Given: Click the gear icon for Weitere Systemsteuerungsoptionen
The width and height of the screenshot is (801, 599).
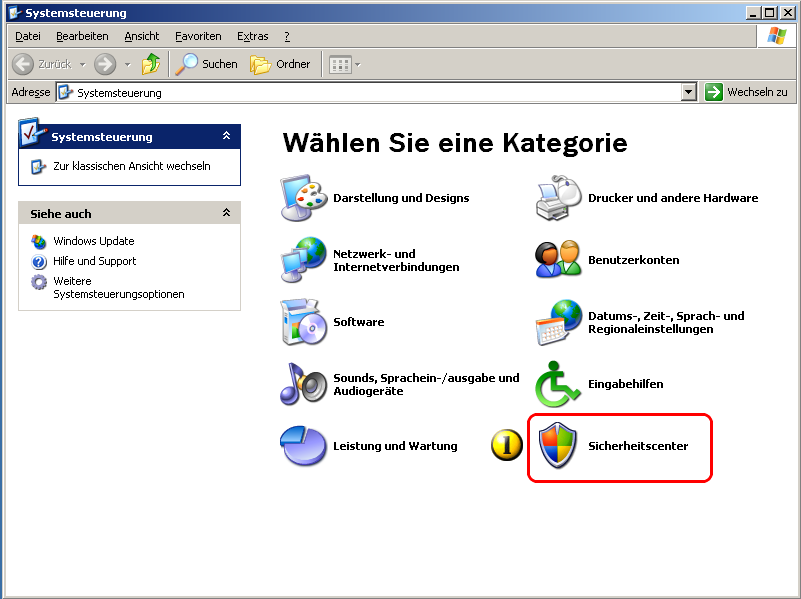Looking at the screenshot, I should [x=38, y=282].
